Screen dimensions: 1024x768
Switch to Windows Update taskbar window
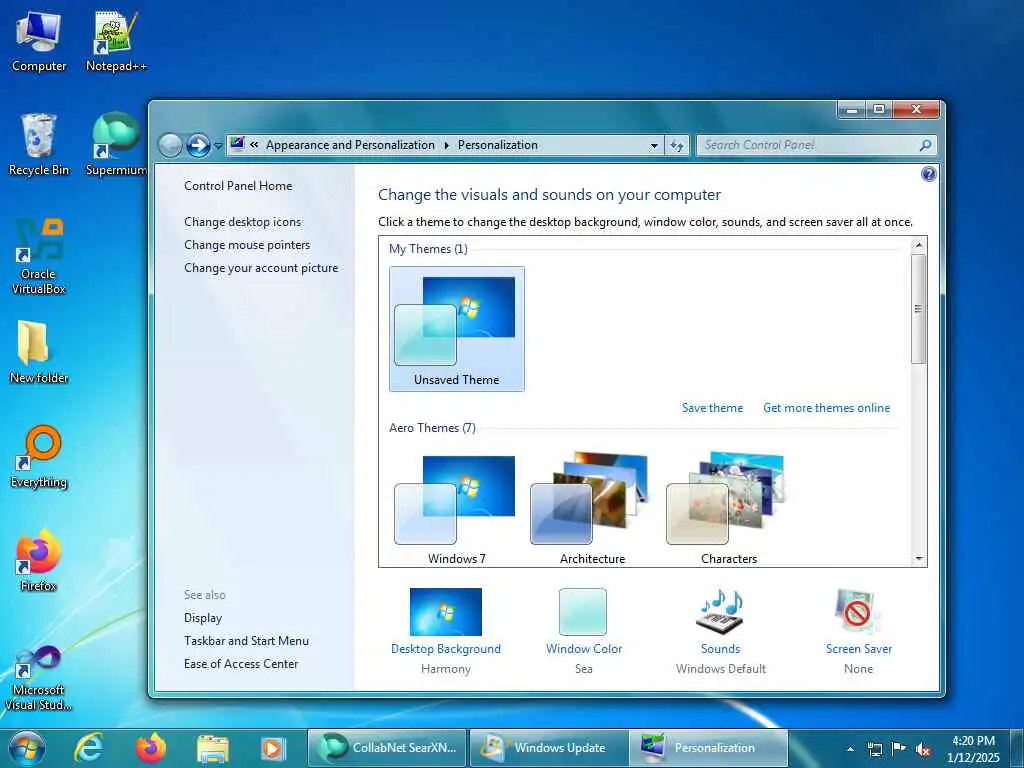[x=549, y=748]
